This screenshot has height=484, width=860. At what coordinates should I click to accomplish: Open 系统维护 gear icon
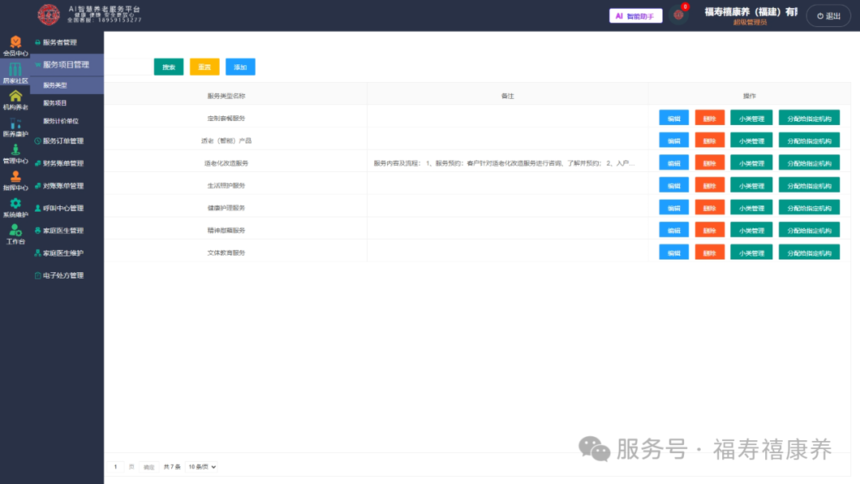coord(15,207)
